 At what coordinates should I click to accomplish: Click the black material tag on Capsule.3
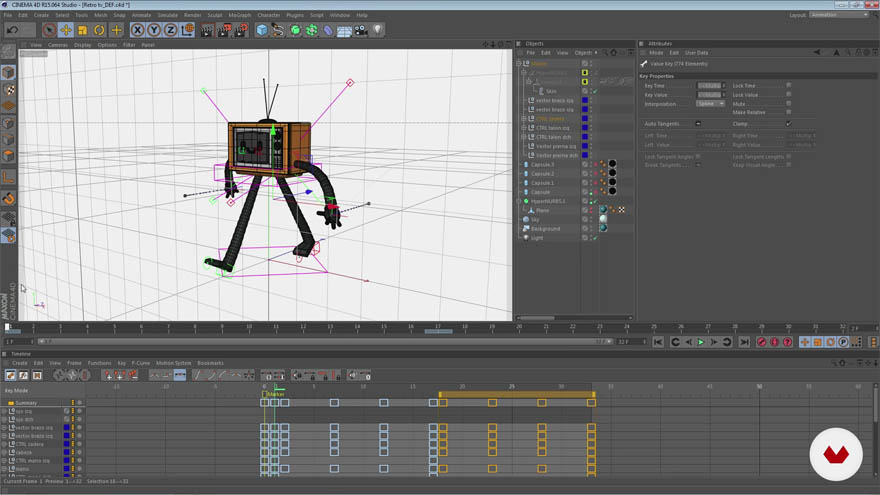point(612,164)
